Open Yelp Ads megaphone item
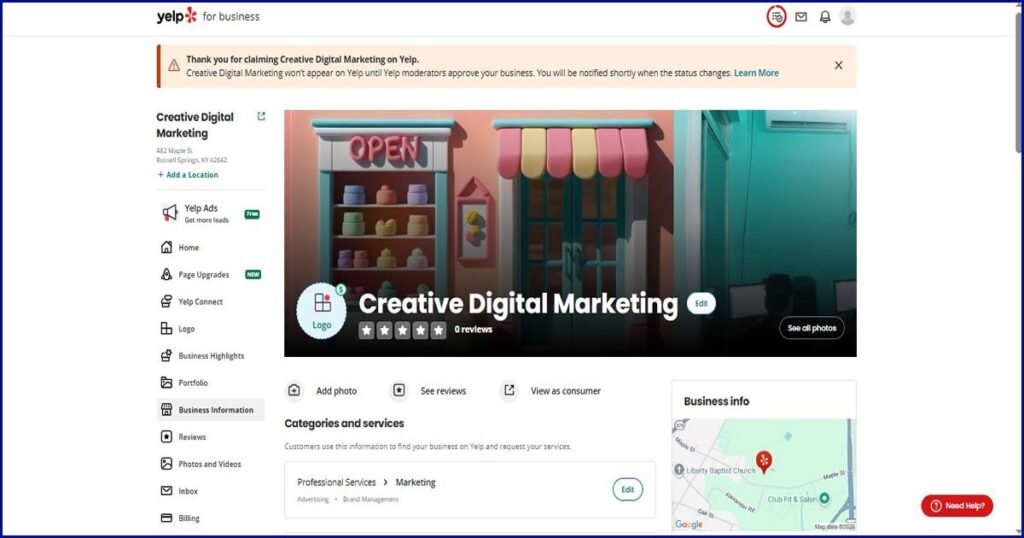The image size is (1024, 538). tap(210, 214)
